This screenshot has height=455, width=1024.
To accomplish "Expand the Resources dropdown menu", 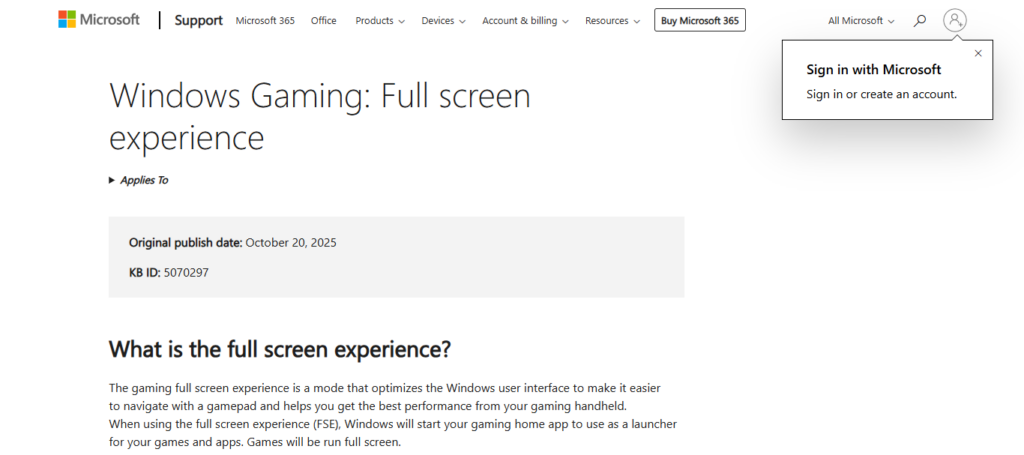I will 613,20.
